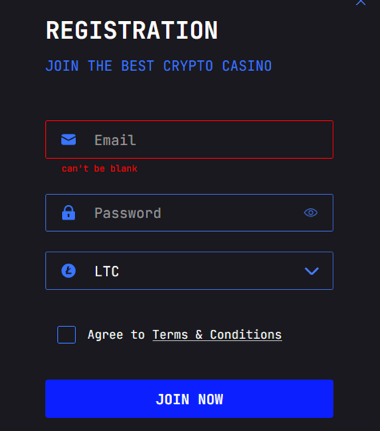The width and height of the screenshot is (380, 431).
Task: Close the registration dialog with X
Action: pos(361,2)
